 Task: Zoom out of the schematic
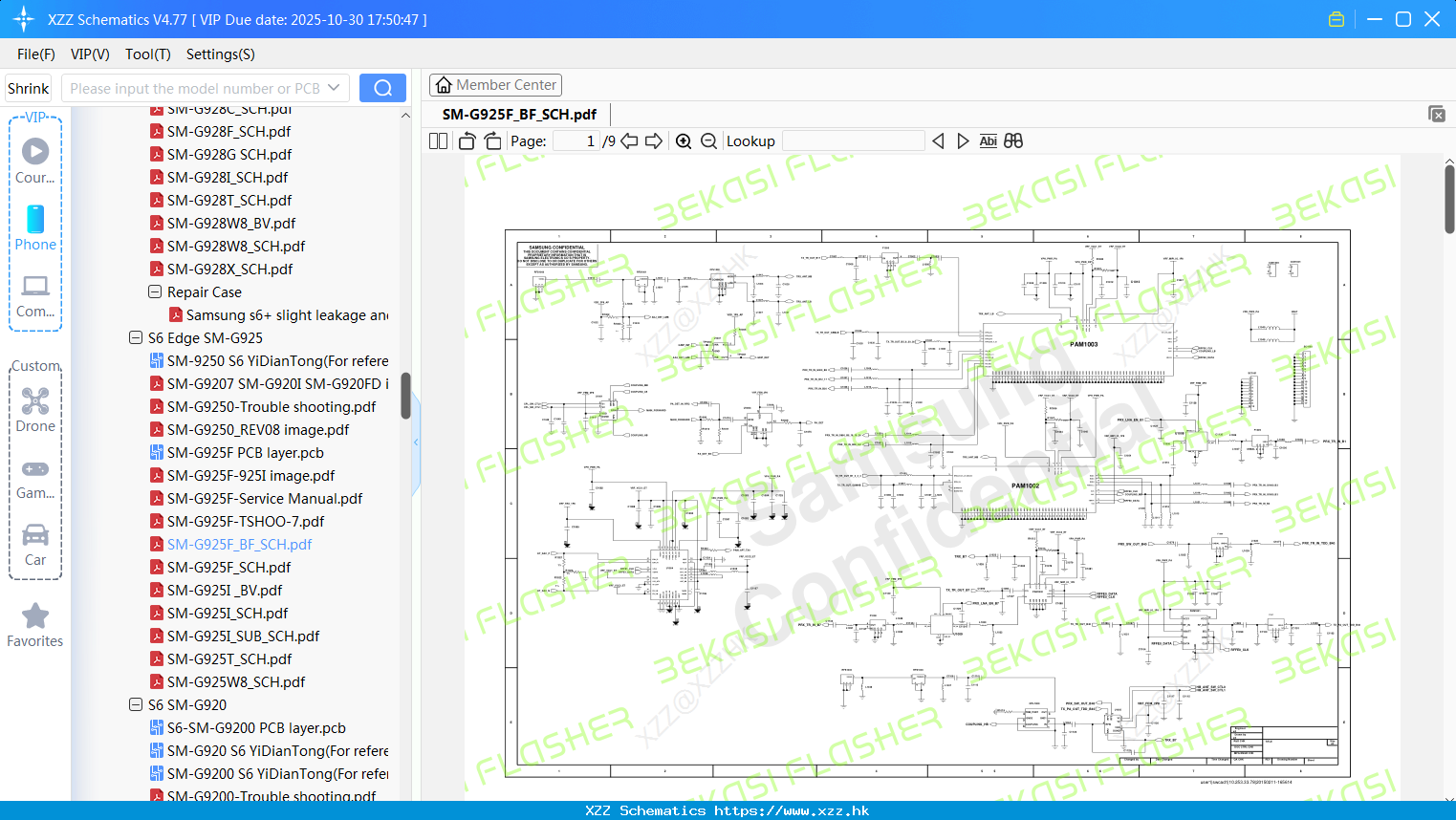[708, 140]
